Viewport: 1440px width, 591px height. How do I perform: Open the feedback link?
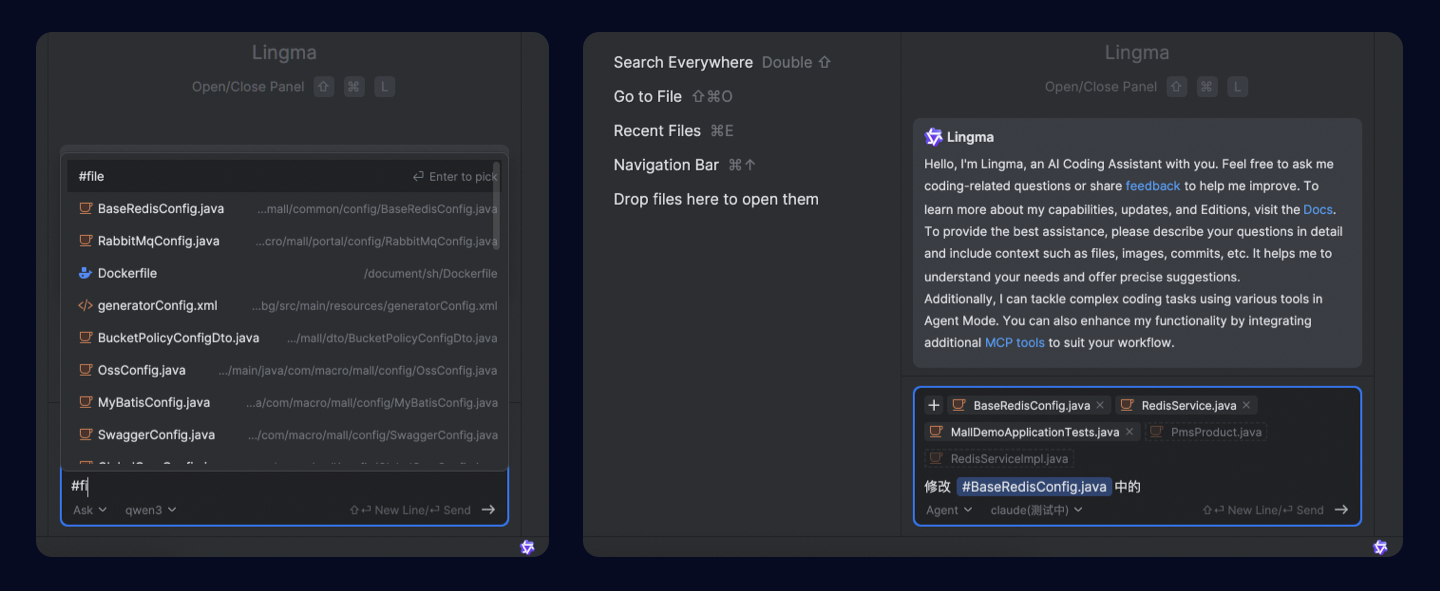click(x=1153, y=186)
